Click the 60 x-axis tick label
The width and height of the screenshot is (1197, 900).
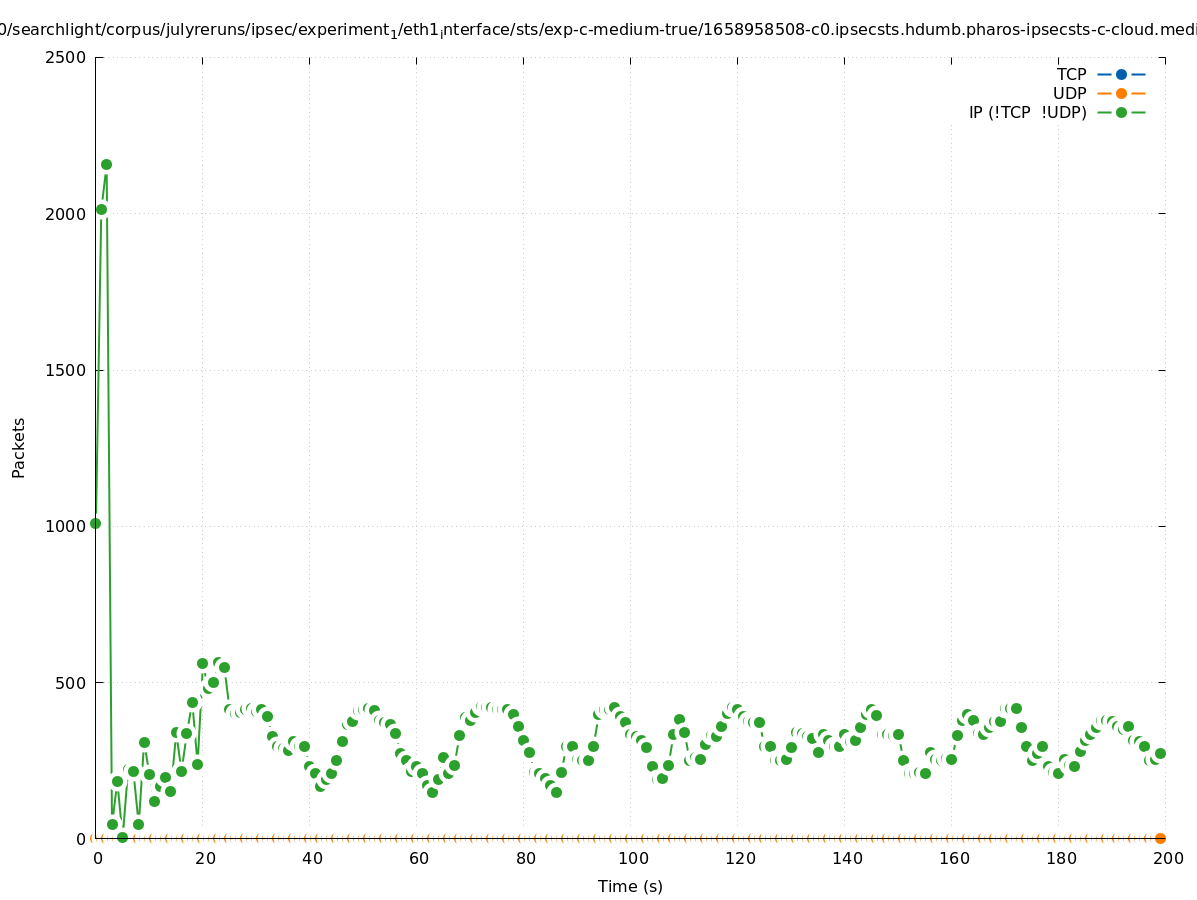419,858
